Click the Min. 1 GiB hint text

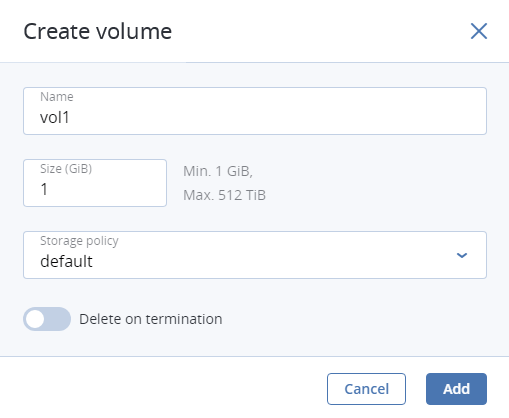pyautogui.click(x=218, y=171)
